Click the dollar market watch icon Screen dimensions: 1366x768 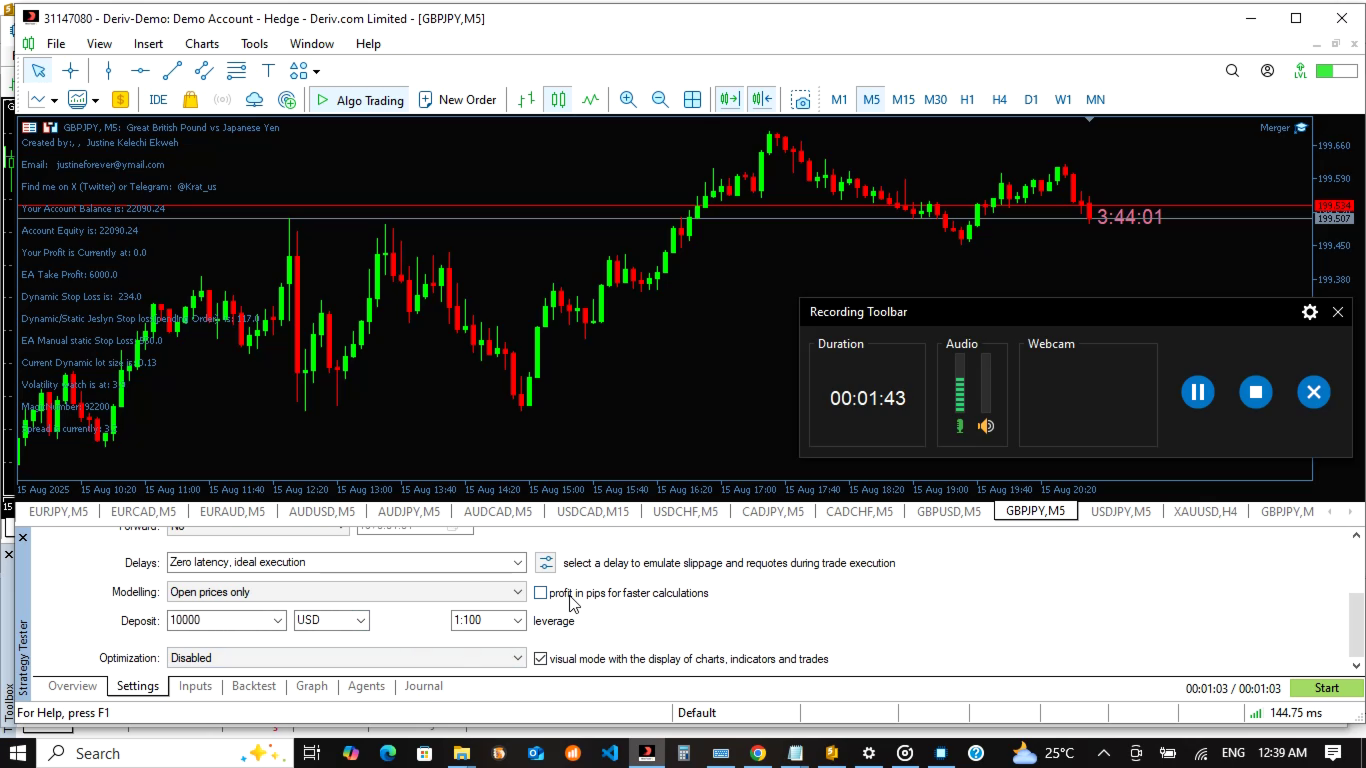(x=120, y=100)
